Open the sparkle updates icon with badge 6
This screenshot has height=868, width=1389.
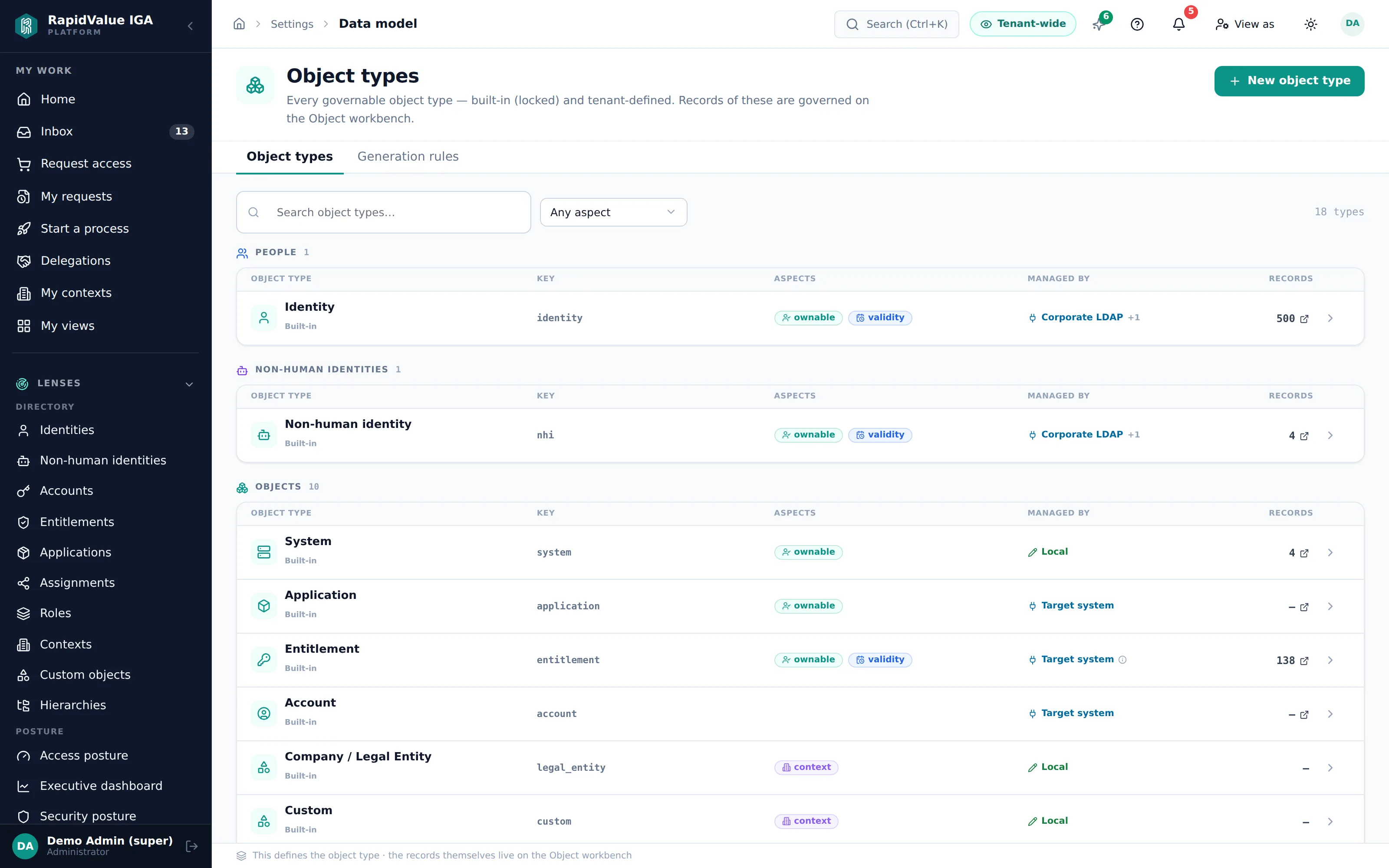pyautogui.click(x=1098, y=24)
